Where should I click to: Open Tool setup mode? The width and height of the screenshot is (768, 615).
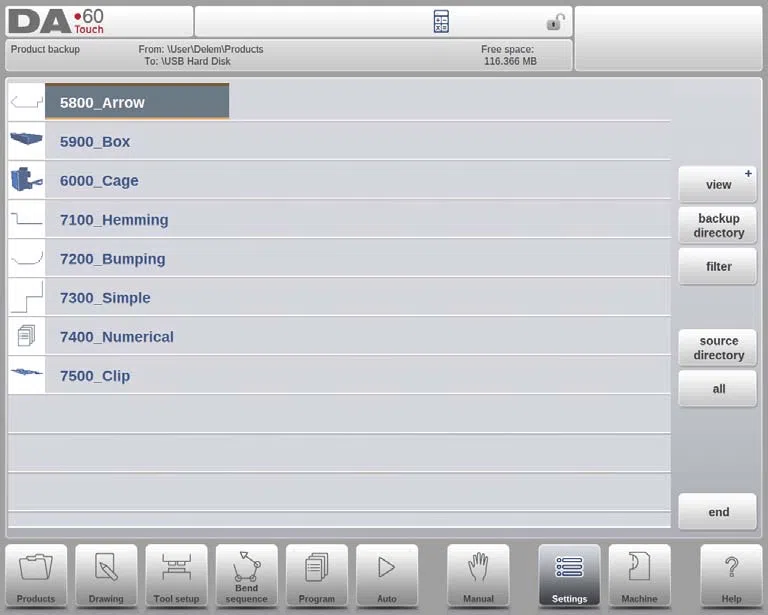pyautogui.click(x=176, y=576)
